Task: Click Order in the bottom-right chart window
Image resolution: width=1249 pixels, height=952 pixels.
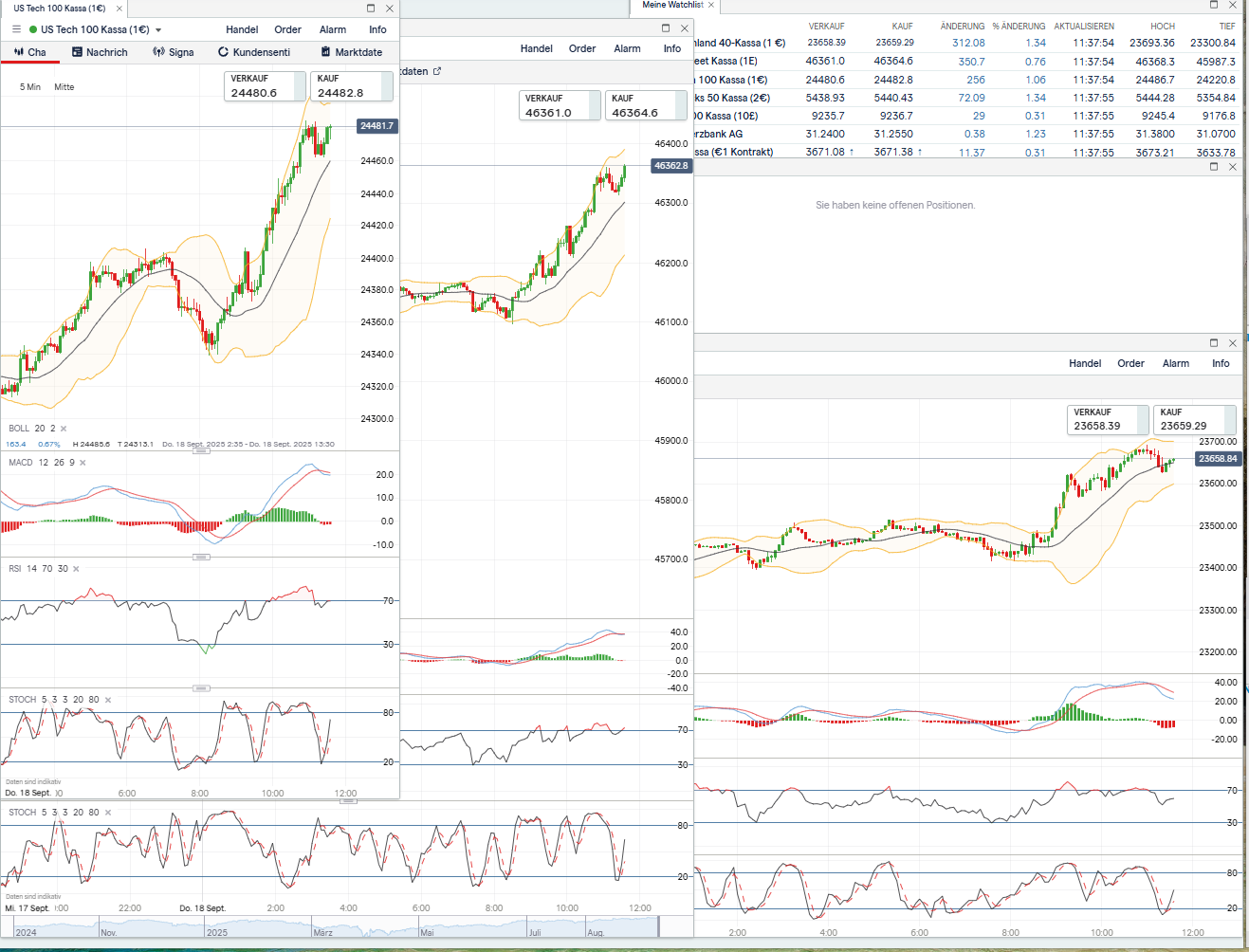Action: 1130,363
